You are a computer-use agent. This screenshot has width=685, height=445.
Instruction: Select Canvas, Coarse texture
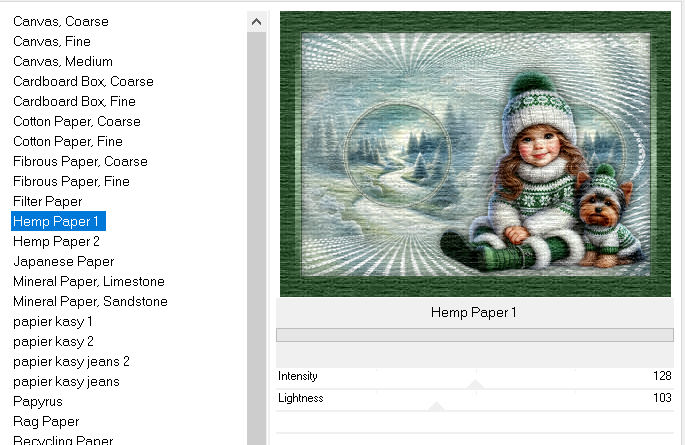(x=61, y=21)
